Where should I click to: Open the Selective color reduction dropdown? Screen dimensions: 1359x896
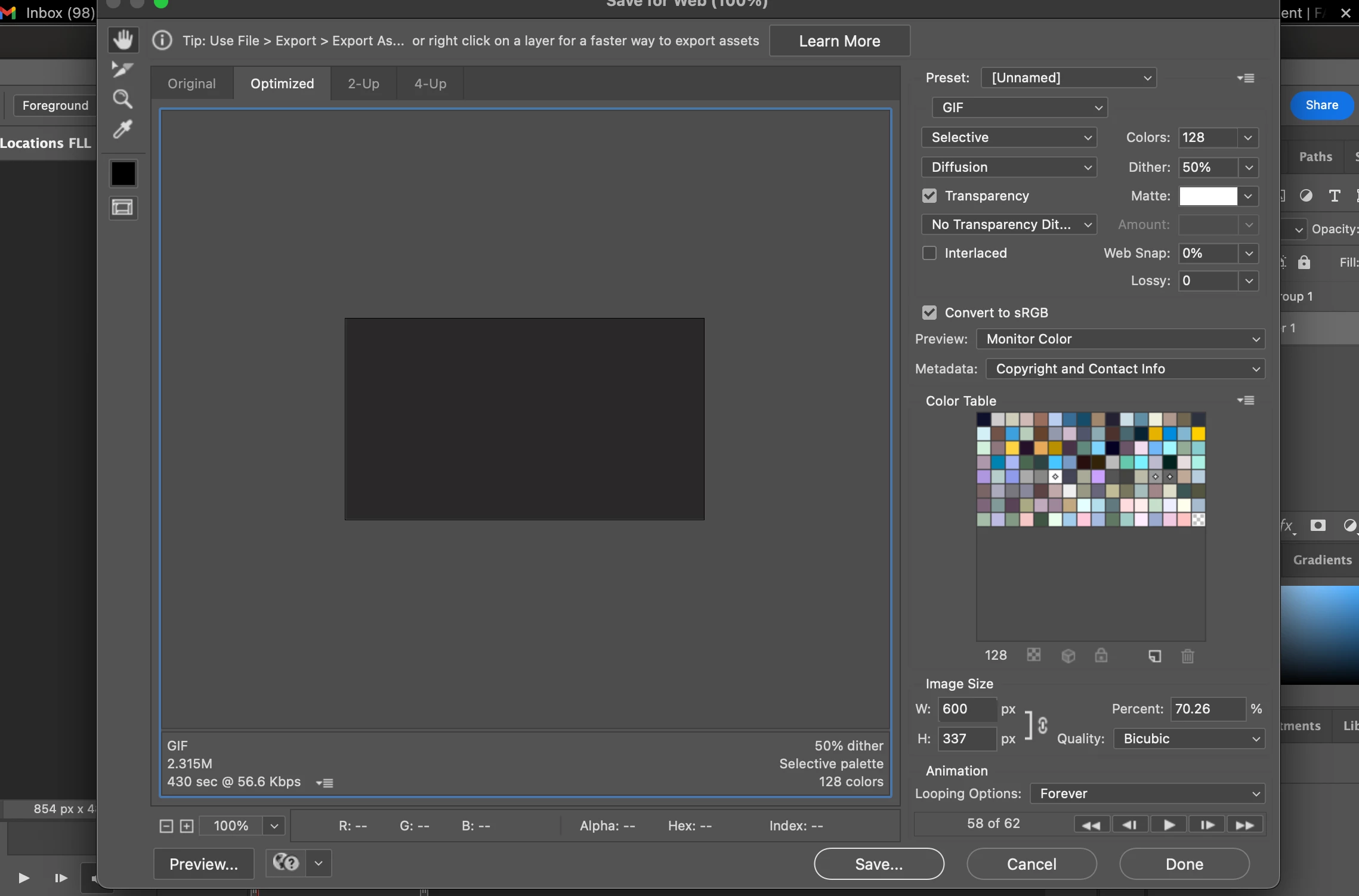(x=1009, y=137)
